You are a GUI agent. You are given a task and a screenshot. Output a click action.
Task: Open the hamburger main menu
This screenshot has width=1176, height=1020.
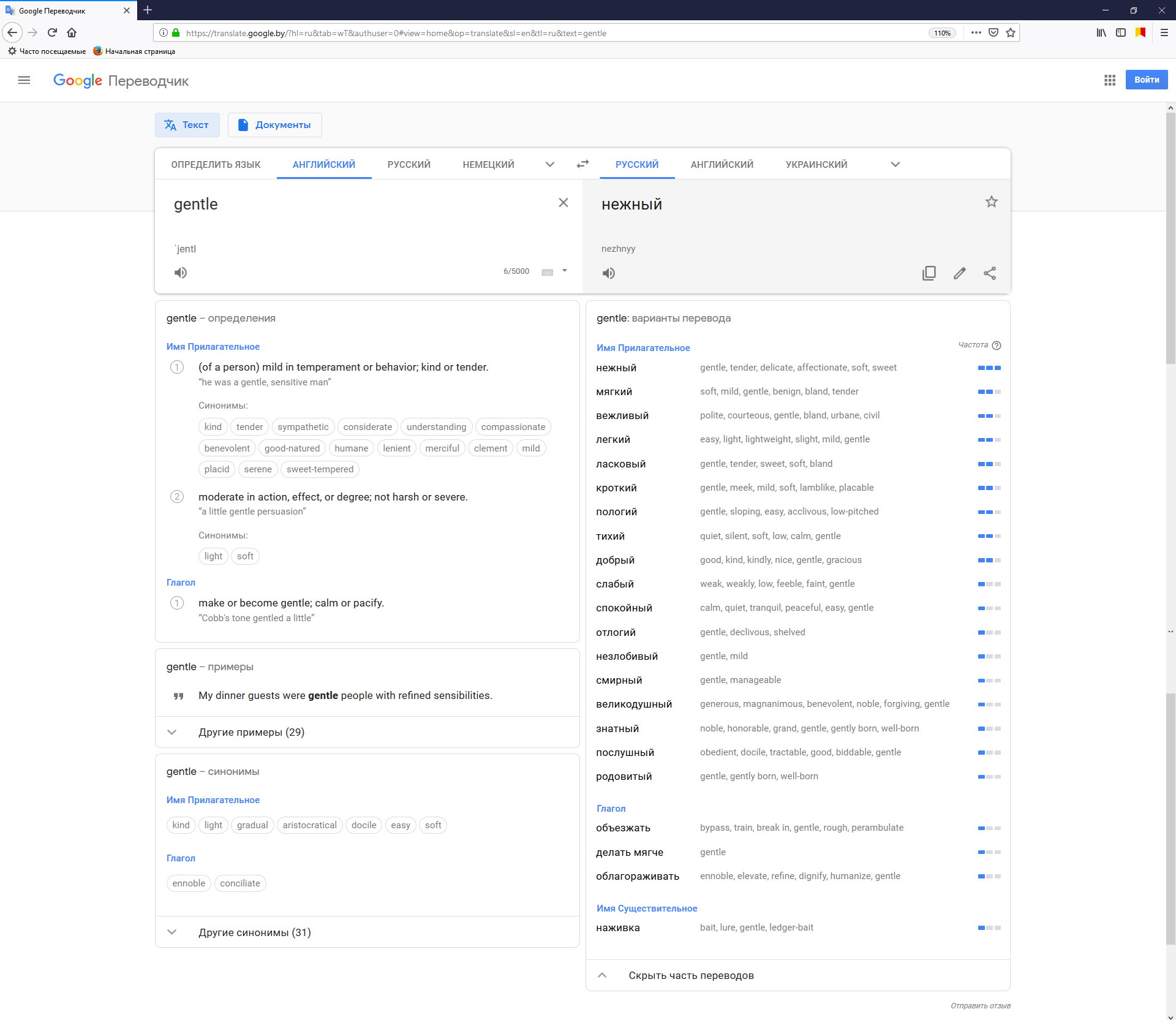tap(24, 80)
